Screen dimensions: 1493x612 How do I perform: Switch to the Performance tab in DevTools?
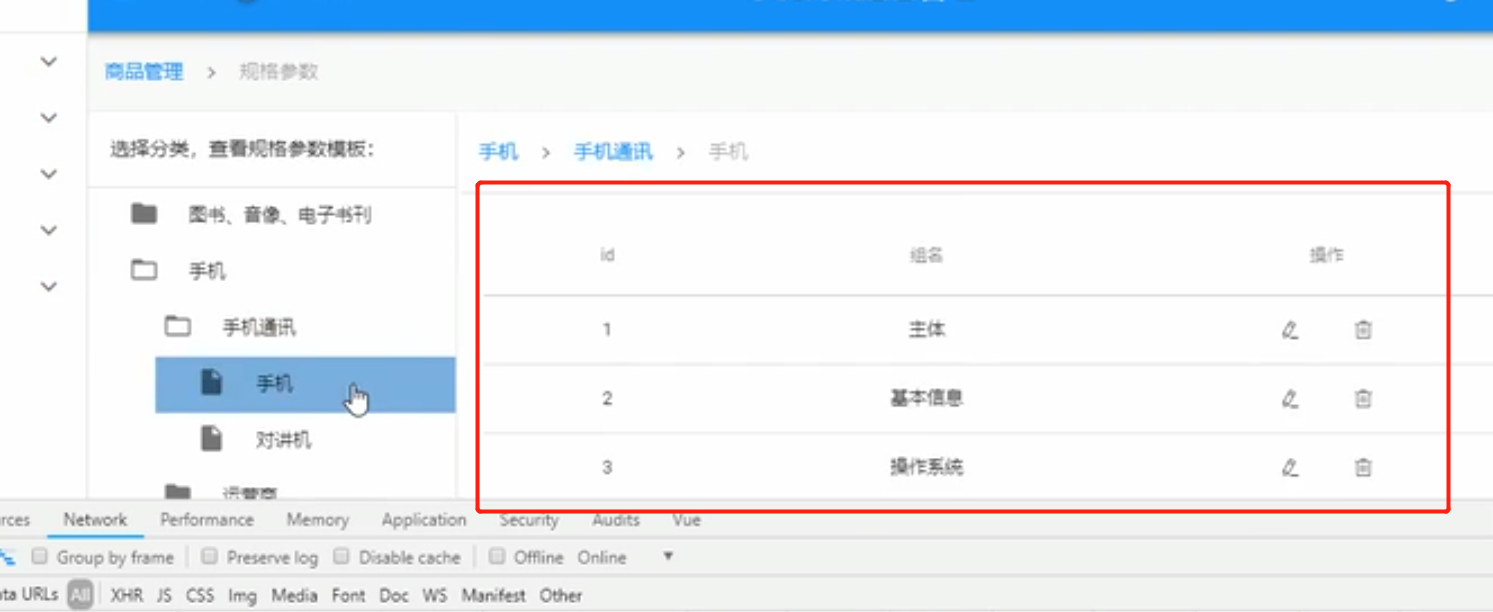coord(206,520)
